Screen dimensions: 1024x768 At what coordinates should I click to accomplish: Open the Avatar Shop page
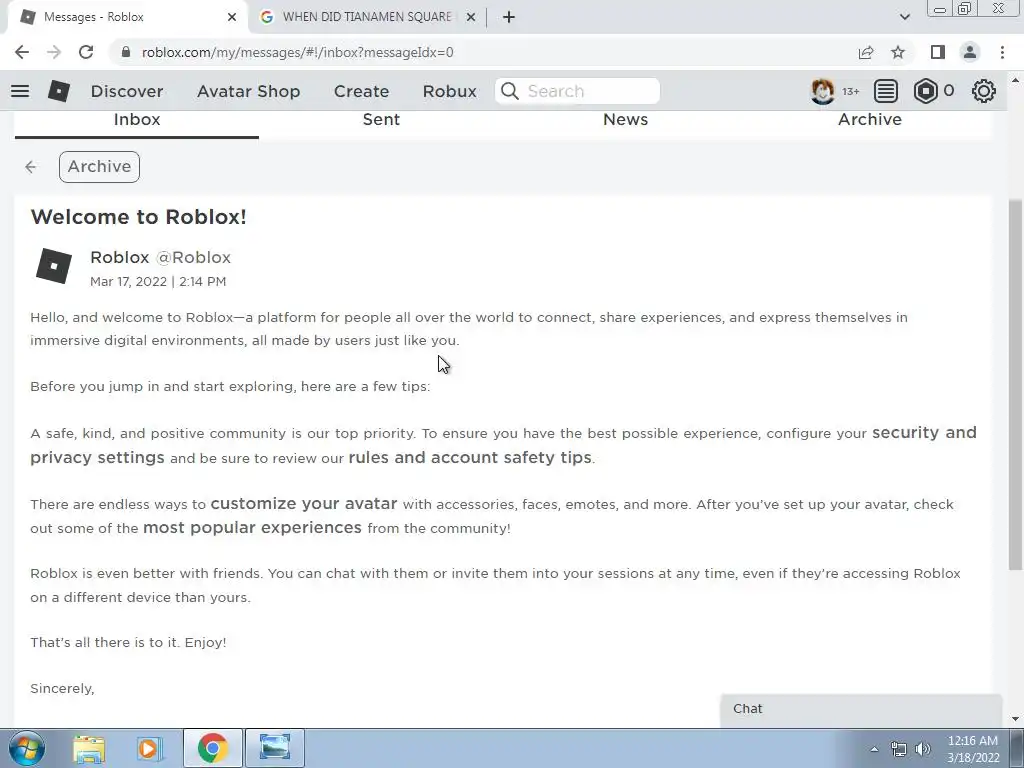(248, 91)
